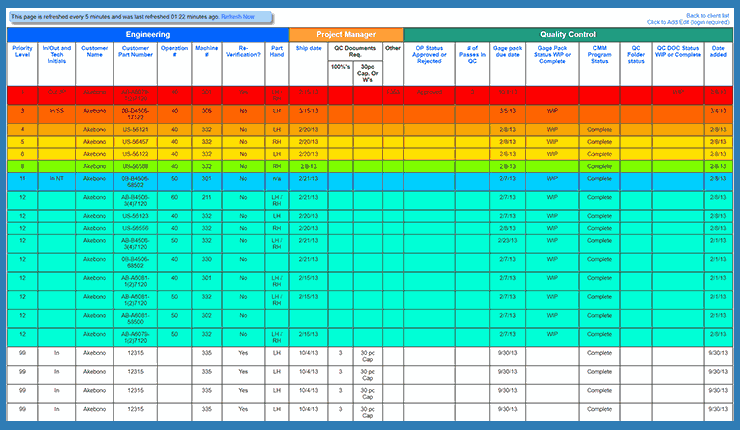
Task: Select the Gage pack due date header
Action: (507, 51)
